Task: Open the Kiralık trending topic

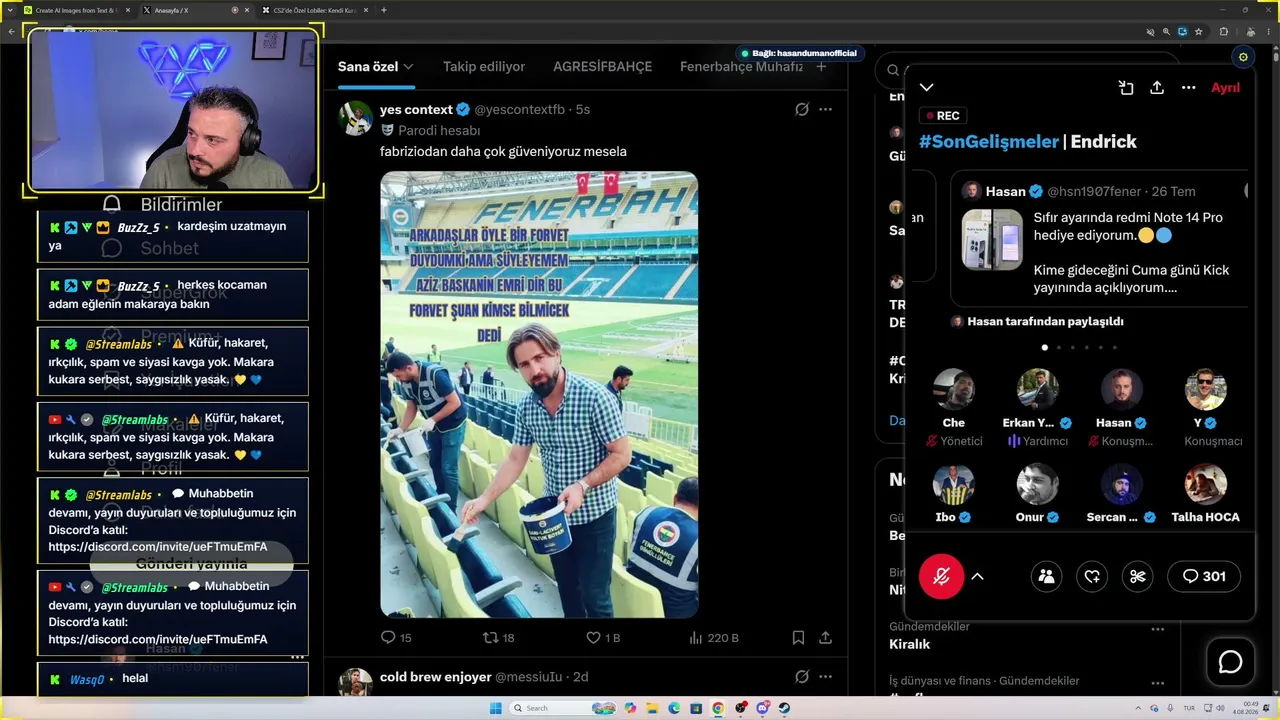Action: (910, 644)
